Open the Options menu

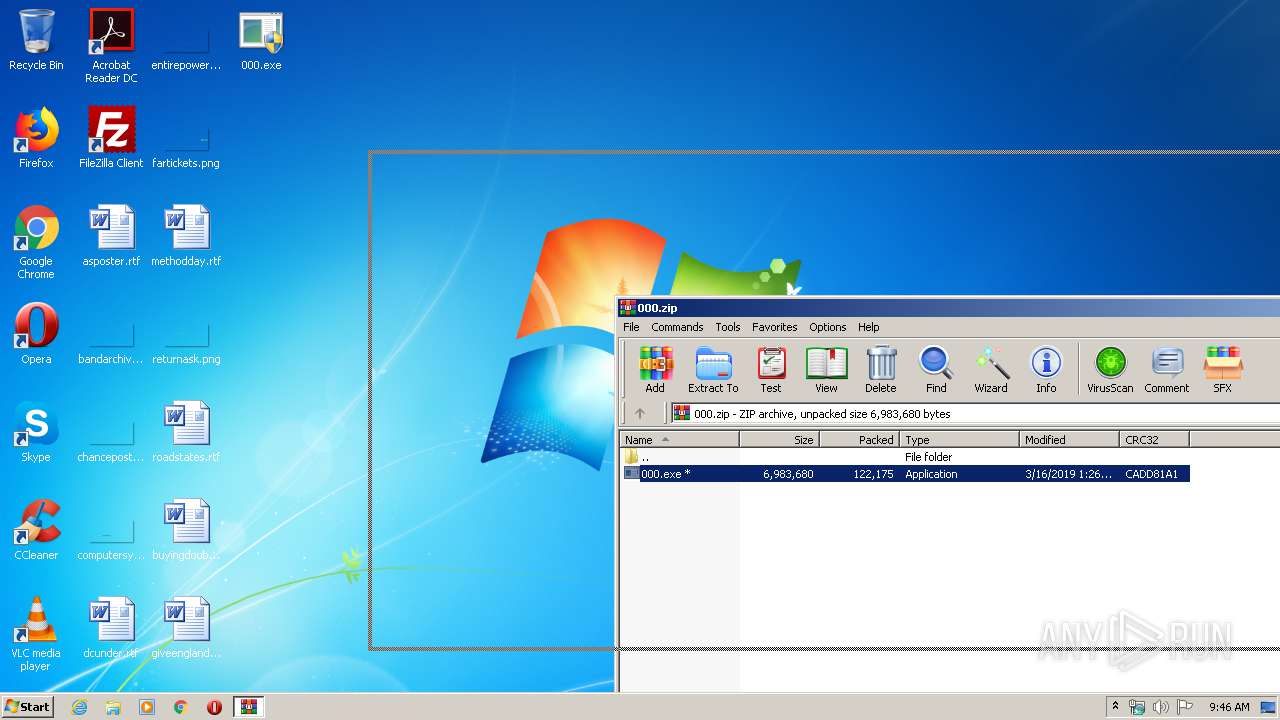click(828, 327)
